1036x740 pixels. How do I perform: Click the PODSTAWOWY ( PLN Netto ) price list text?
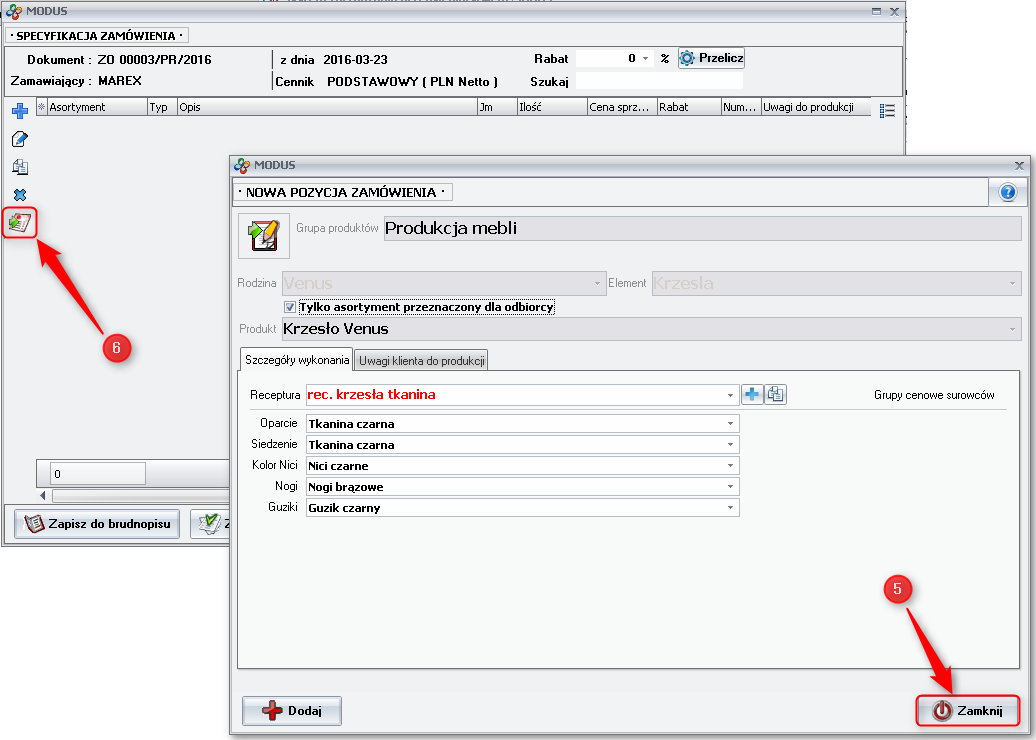tap(412, 82)
